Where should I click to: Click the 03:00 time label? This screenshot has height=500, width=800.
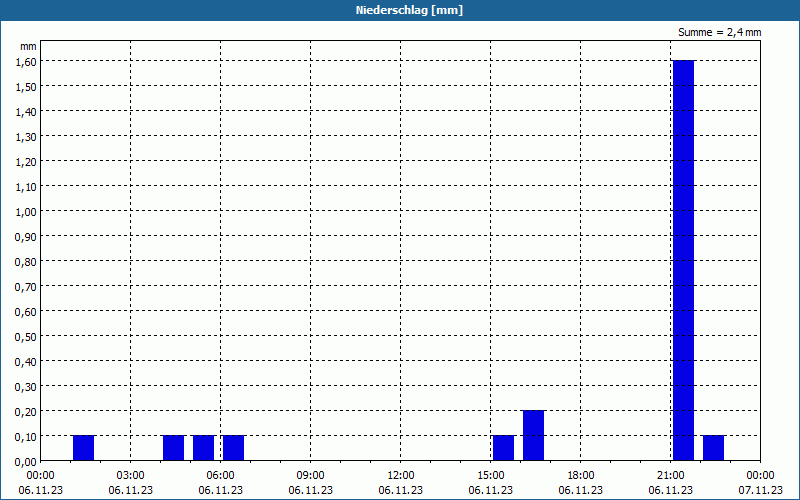point(130,476)
